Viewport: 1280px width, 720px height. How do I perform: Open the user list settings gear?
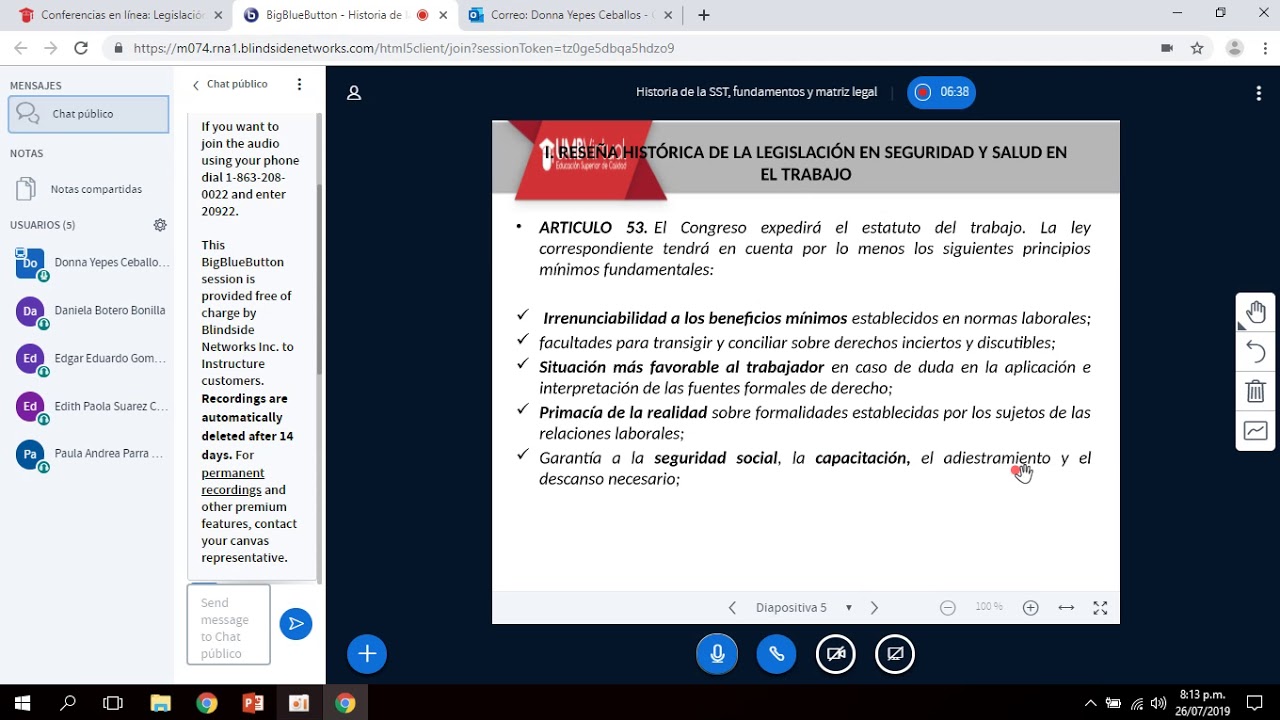pyautogui.click(x=160, y=225)
